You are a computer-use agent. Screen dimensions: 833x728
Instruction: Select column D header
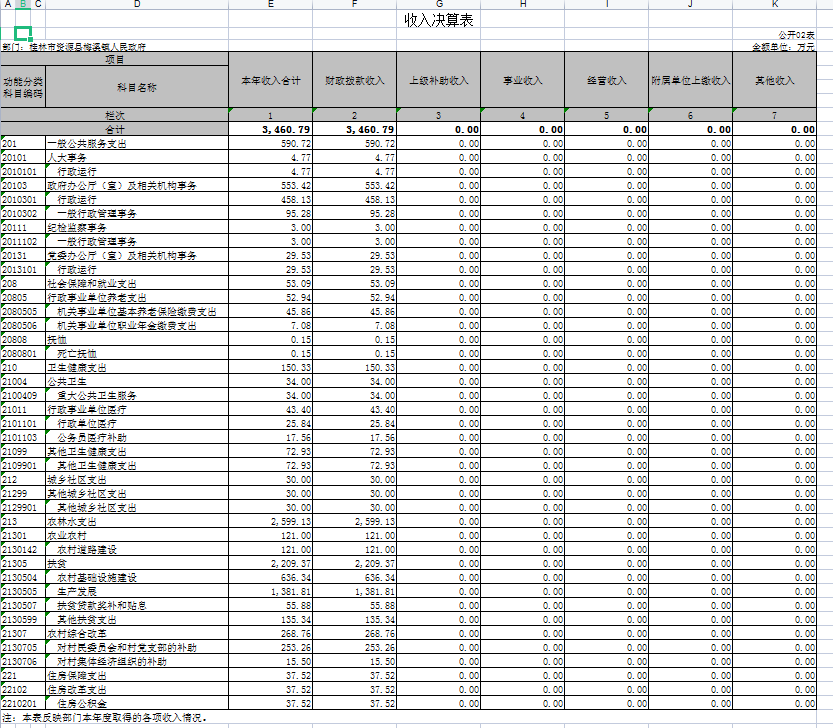[x=136, y=5]
